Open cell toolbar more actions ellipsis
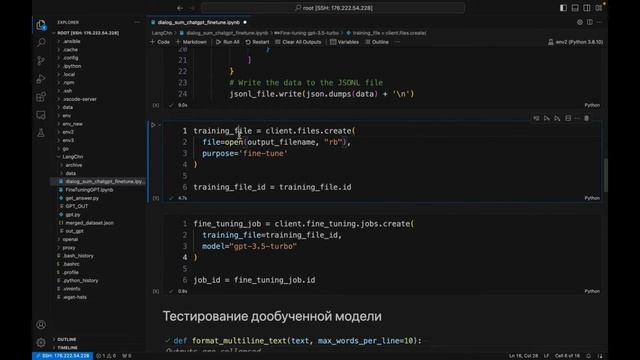Viewport: 640px width, 360px height. pos(577,118)
